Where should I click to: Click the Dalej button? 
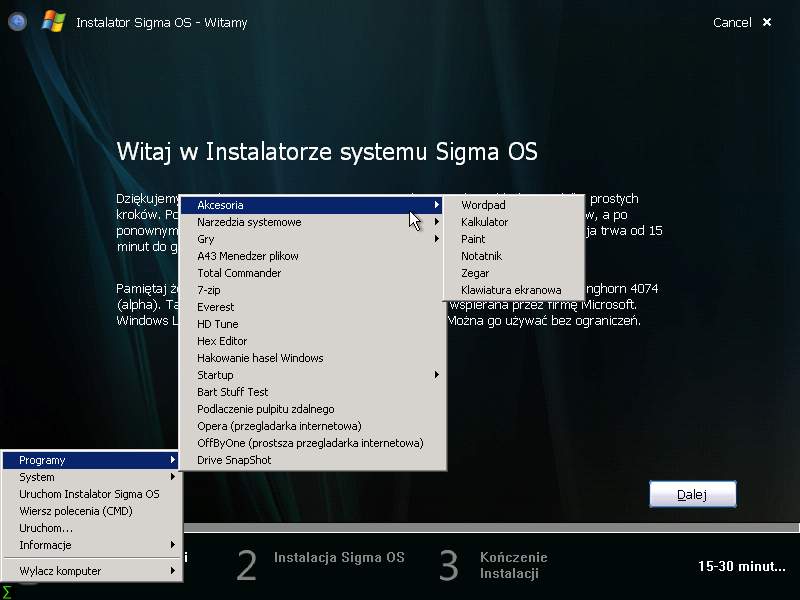coord(692,494)
